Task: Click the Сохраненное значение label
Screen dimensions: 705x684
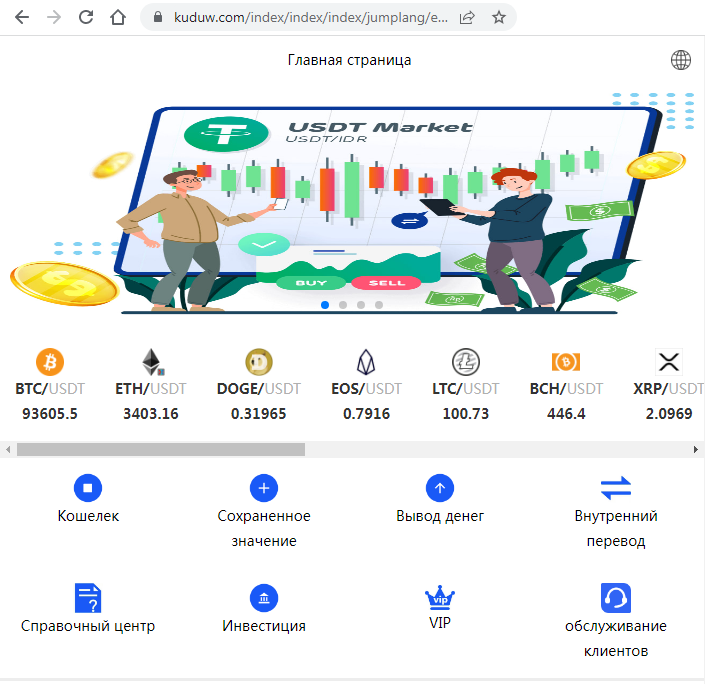Action: click(264, 528)
